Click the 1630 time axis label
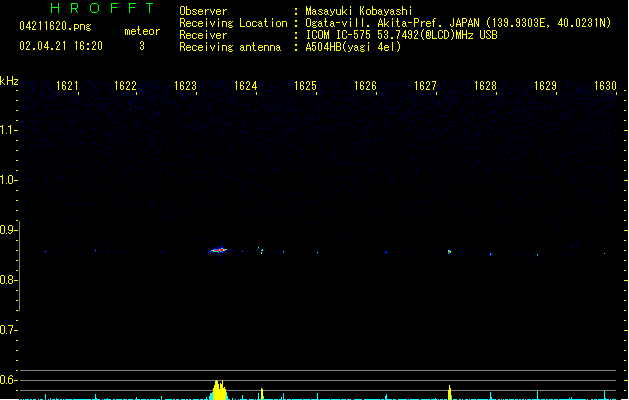 [605, 86]
